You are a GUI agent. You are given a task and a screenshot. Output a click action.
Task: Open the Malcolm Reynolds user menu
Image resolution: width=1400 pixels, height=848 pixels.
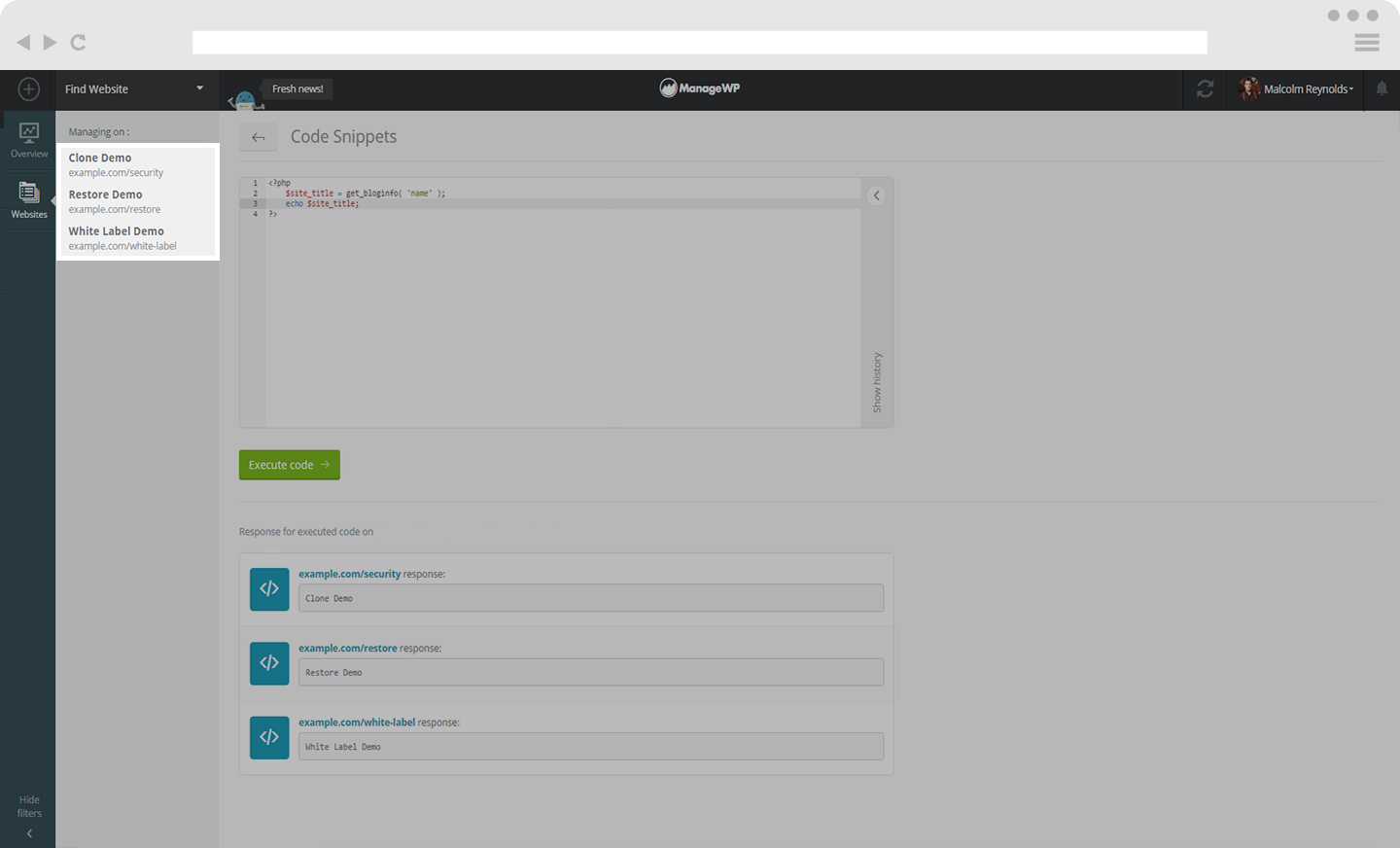click(1296, 89)
